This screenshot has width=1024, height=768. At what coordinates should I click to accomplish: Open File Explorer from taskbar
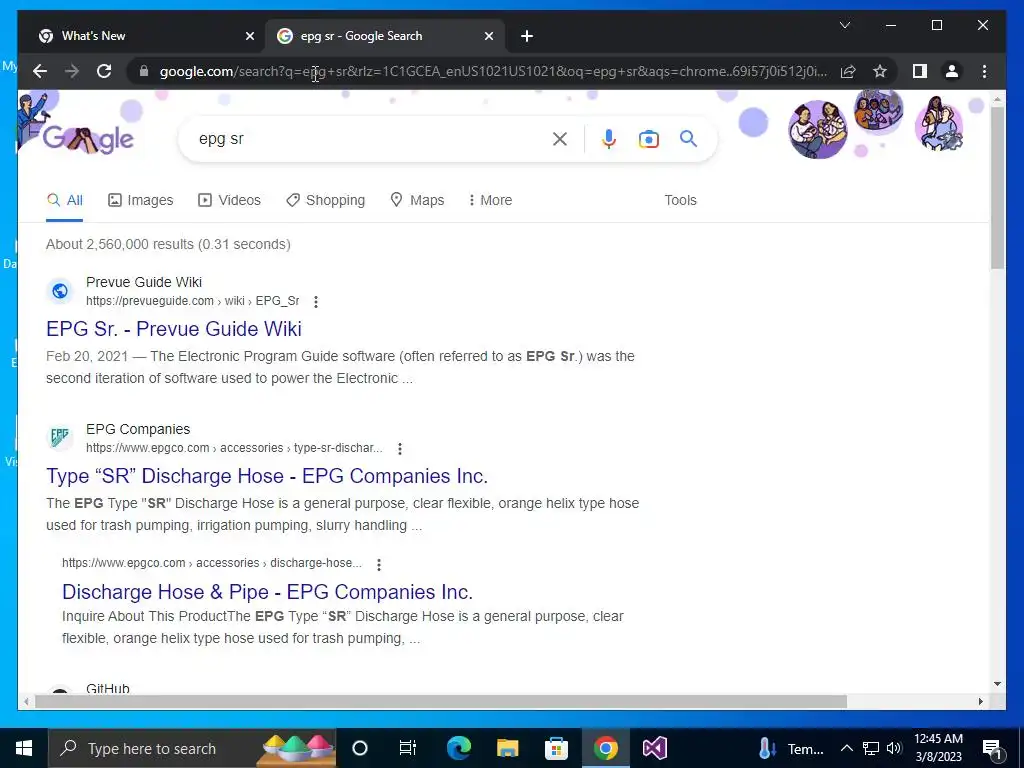[507, 748]
